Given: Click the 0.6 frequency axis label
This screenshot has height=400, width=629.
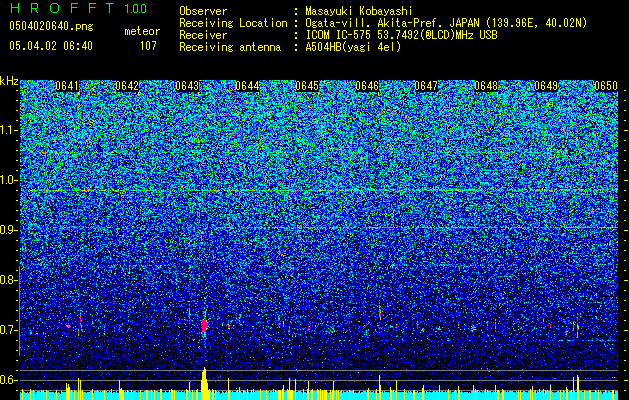Looking at the screenshot, I should click(x=8, y=380).
